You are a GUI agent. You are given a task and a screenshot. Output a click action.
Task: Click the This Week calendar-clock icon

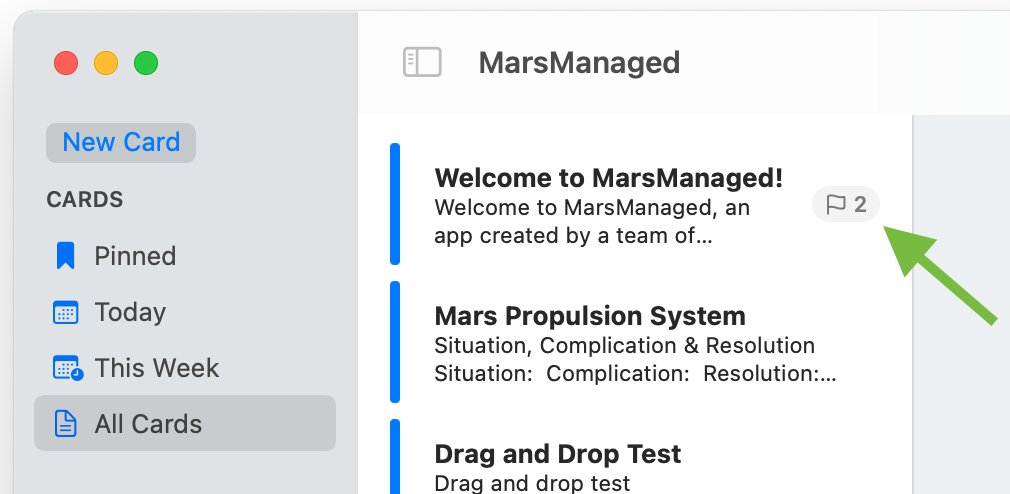[67, 368]
